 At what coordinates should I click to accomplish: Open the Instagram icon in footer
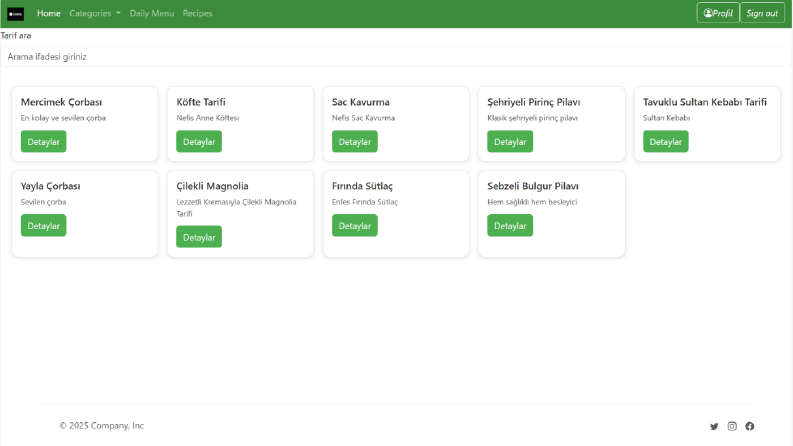(x=732, y=426)
